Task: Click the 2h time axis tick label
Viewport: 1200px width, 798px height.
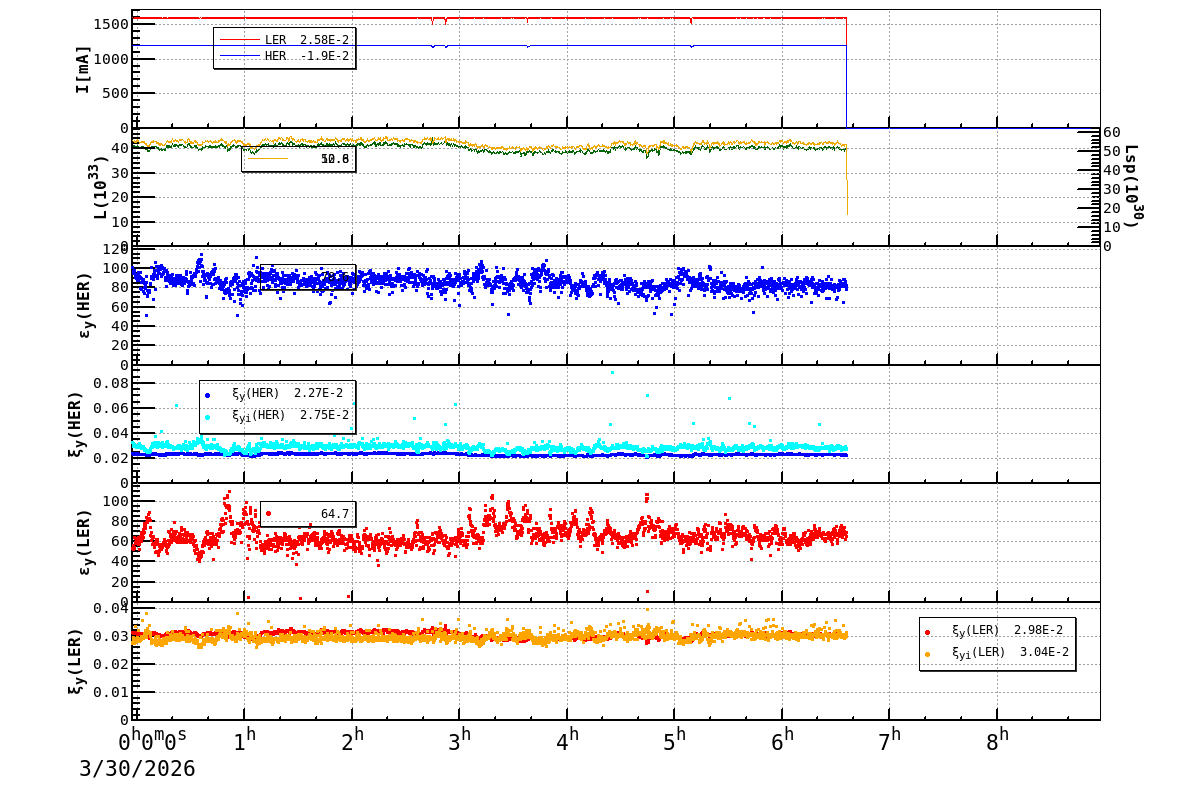Action: tap(352, 740)
